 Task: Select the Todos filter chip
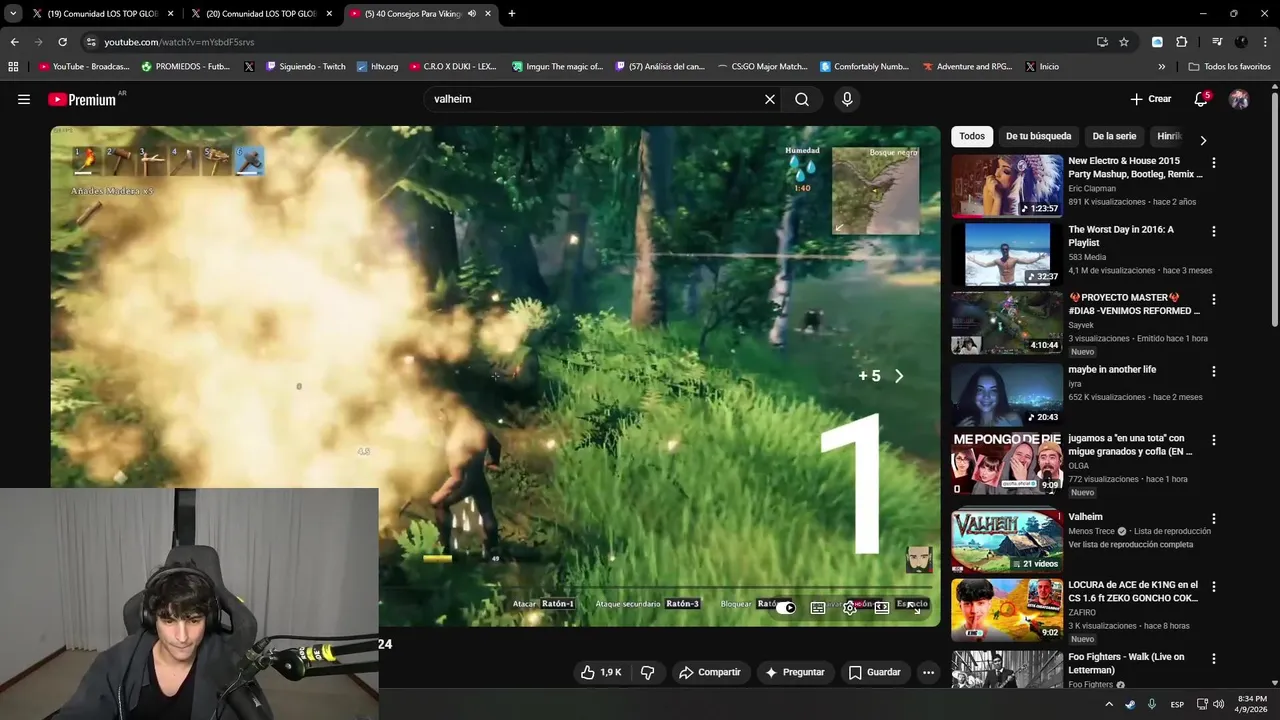pyautogui.click(x=972, y=136)
